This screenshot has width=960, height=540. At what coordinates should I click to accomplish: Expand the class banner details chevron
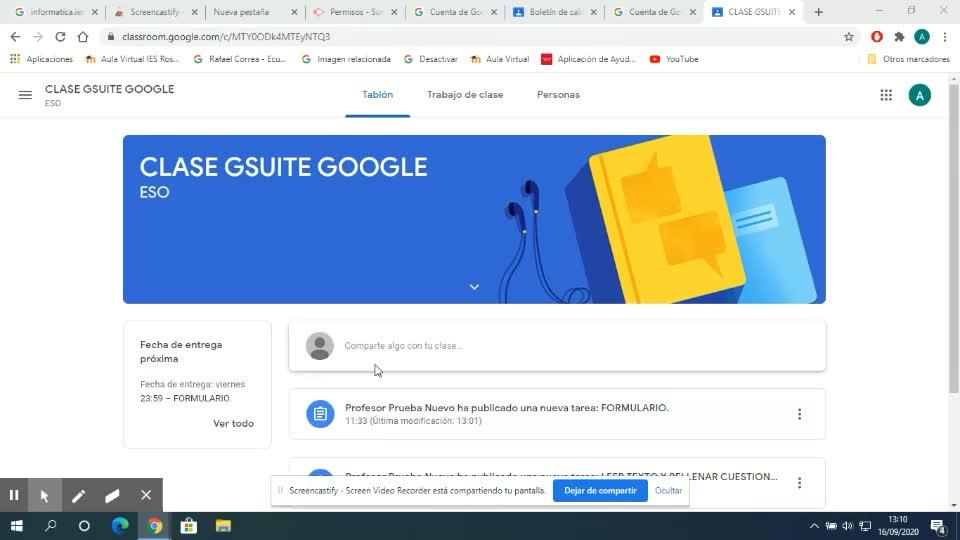pos(474,287)
